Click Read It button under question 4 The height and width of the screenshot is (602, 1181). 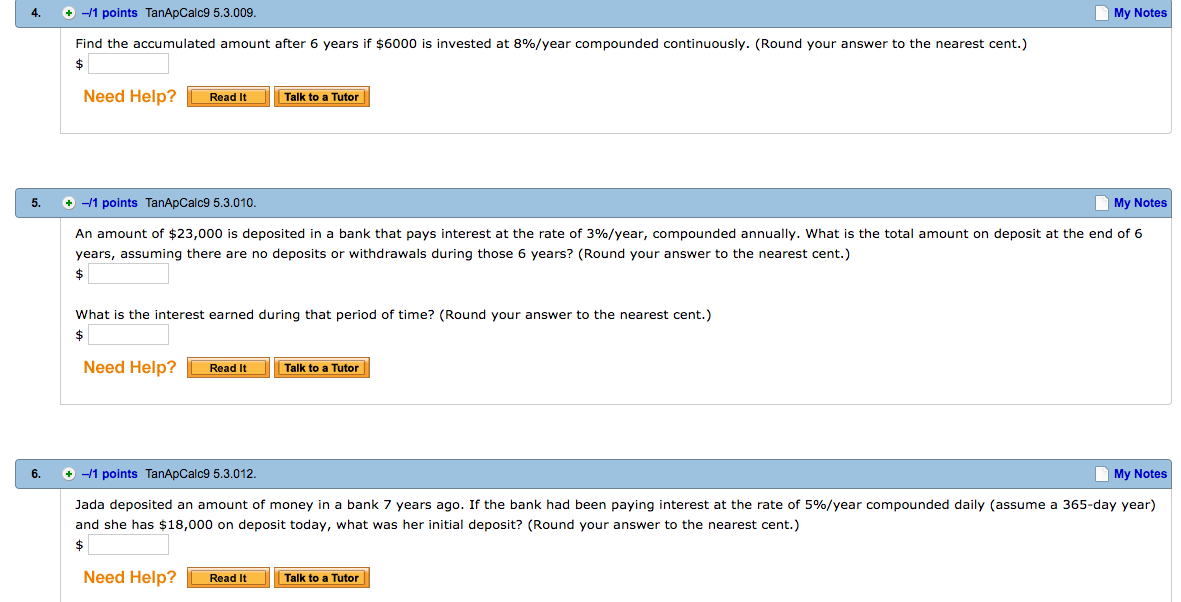point(228,97)
